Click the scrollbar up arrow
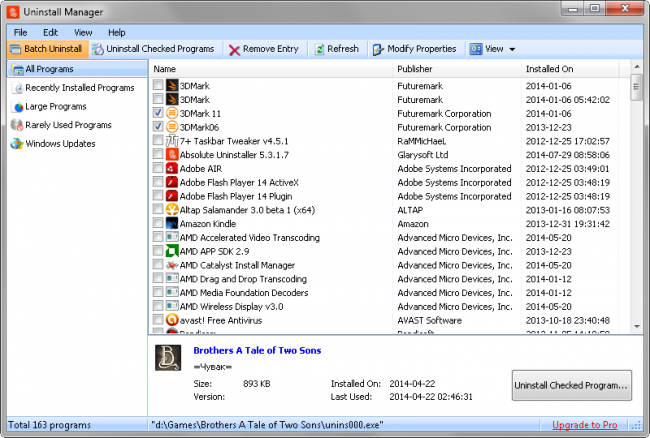Image resolution: width=650 pixels, height=438 pixels. pyautogui.click(x=637, y=67)
